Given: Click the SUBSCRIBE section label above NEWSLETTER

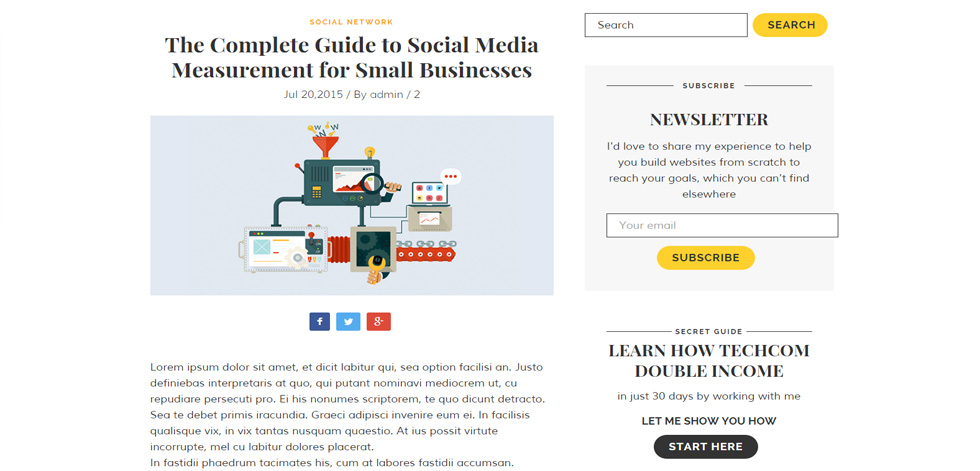Looking at the screenshot, I should point(709,86).
